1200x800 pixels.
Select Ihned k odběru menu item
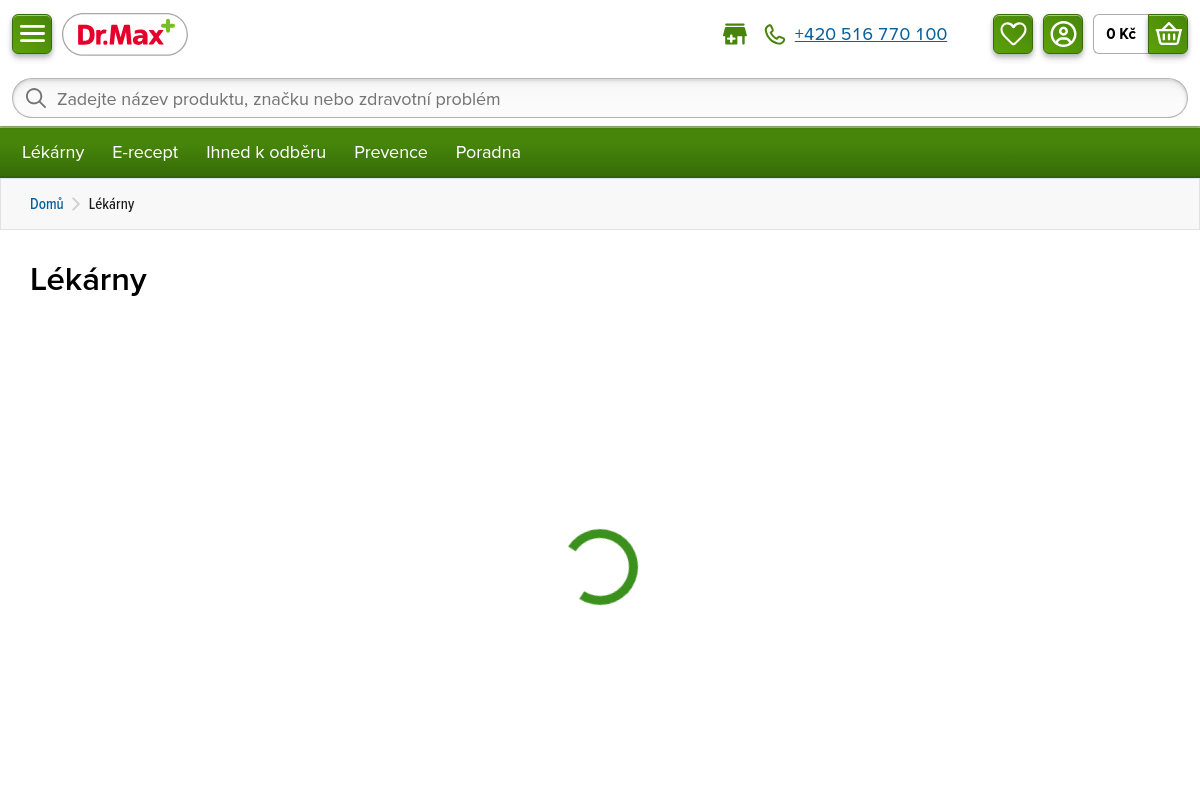click(x=266, y=152)
